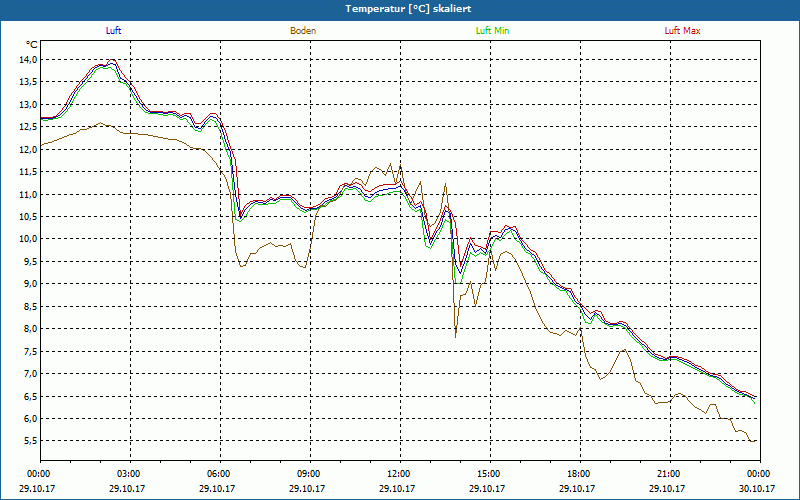
Task: Click the 11,0 y-axis value
Action: 29,194
